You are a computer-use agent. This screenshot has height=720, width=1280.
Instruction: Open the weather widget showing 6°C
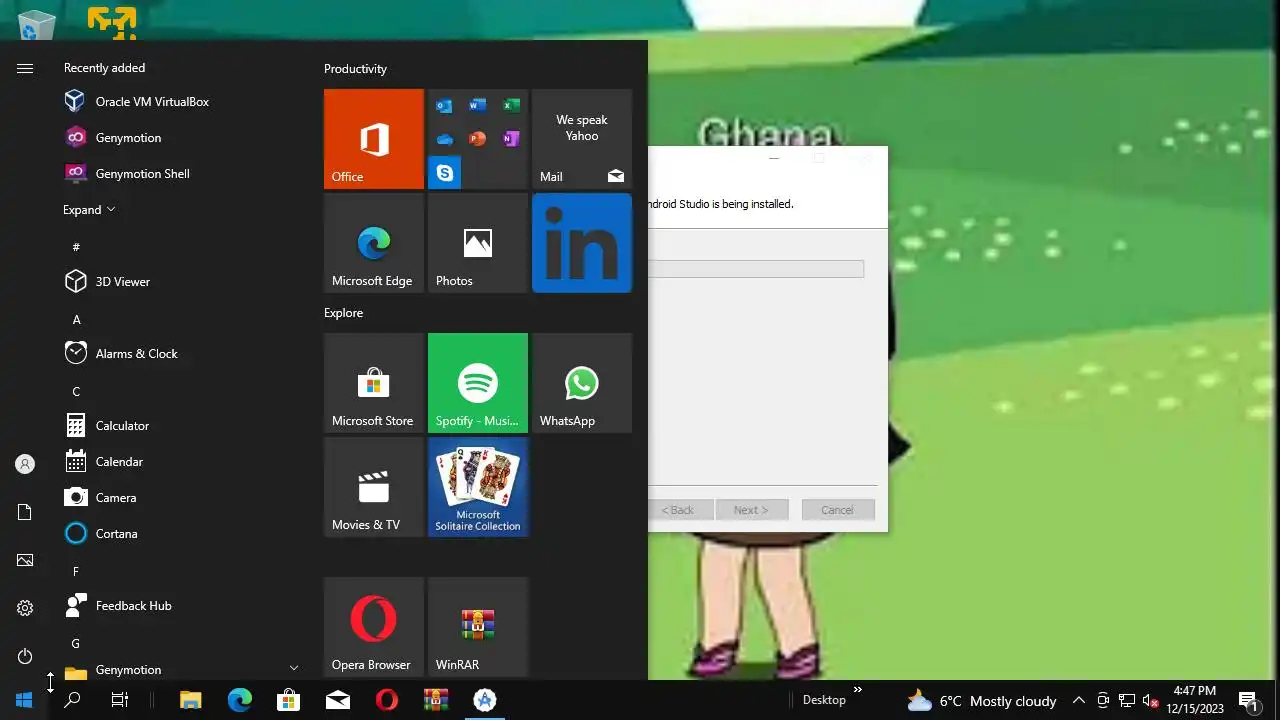tap(981, 701)
